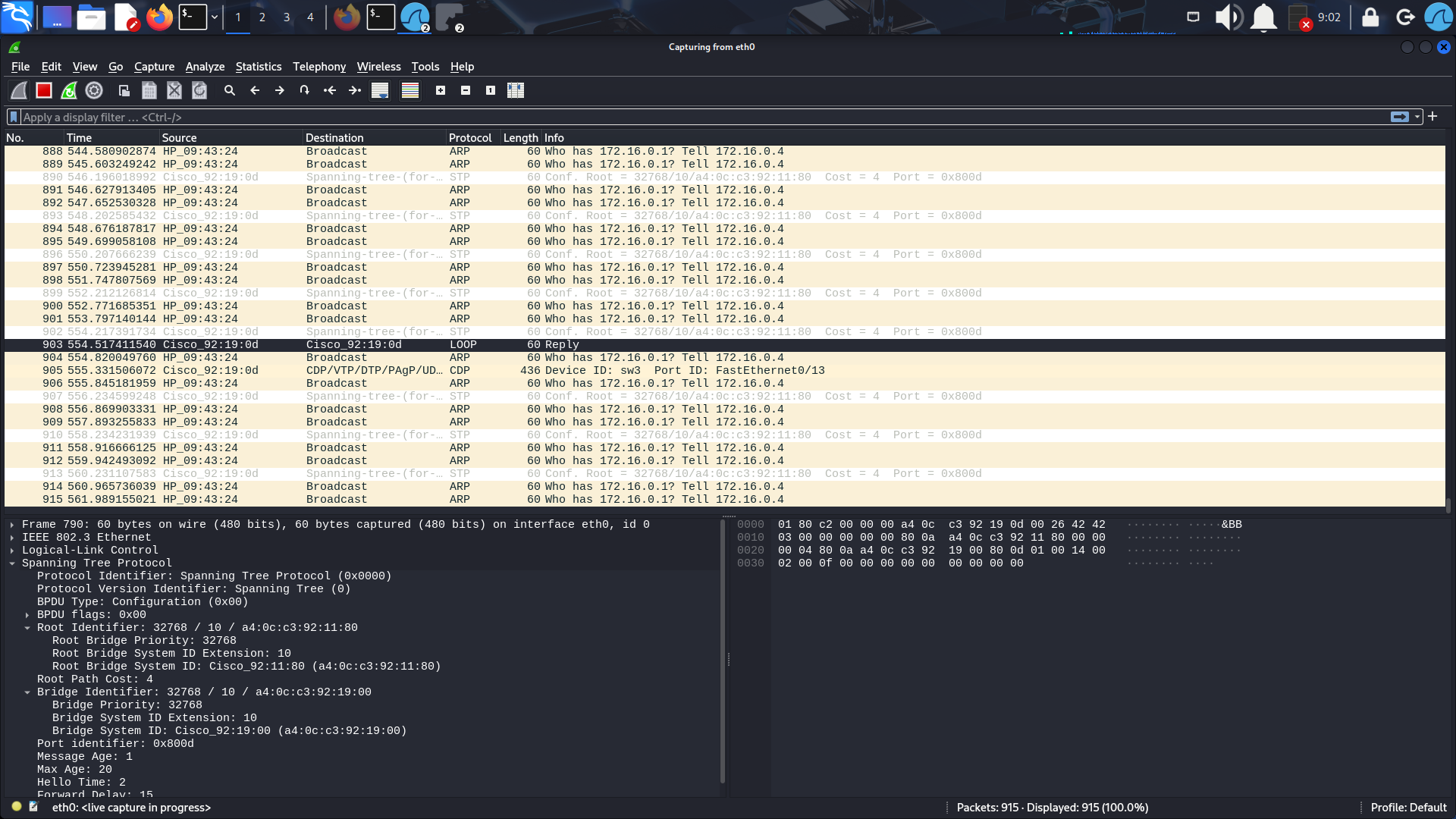This screenshot has width=1456, height=819.
Task: Expand the Frame 790 tree node
Action: (12, 525)
